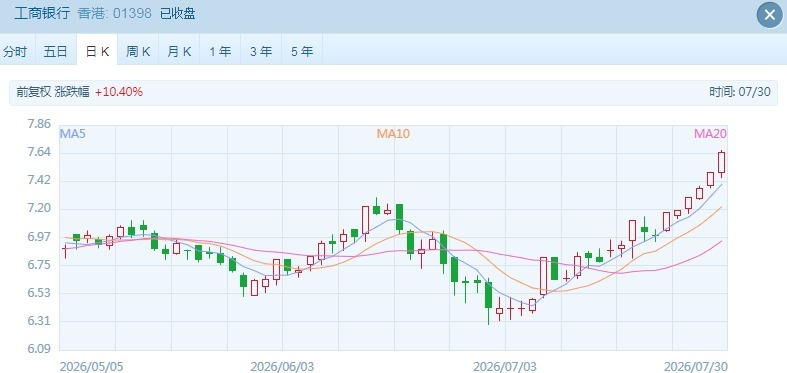
Task: Click the 2026/06/03 date axis label
Action: [282, 366]
